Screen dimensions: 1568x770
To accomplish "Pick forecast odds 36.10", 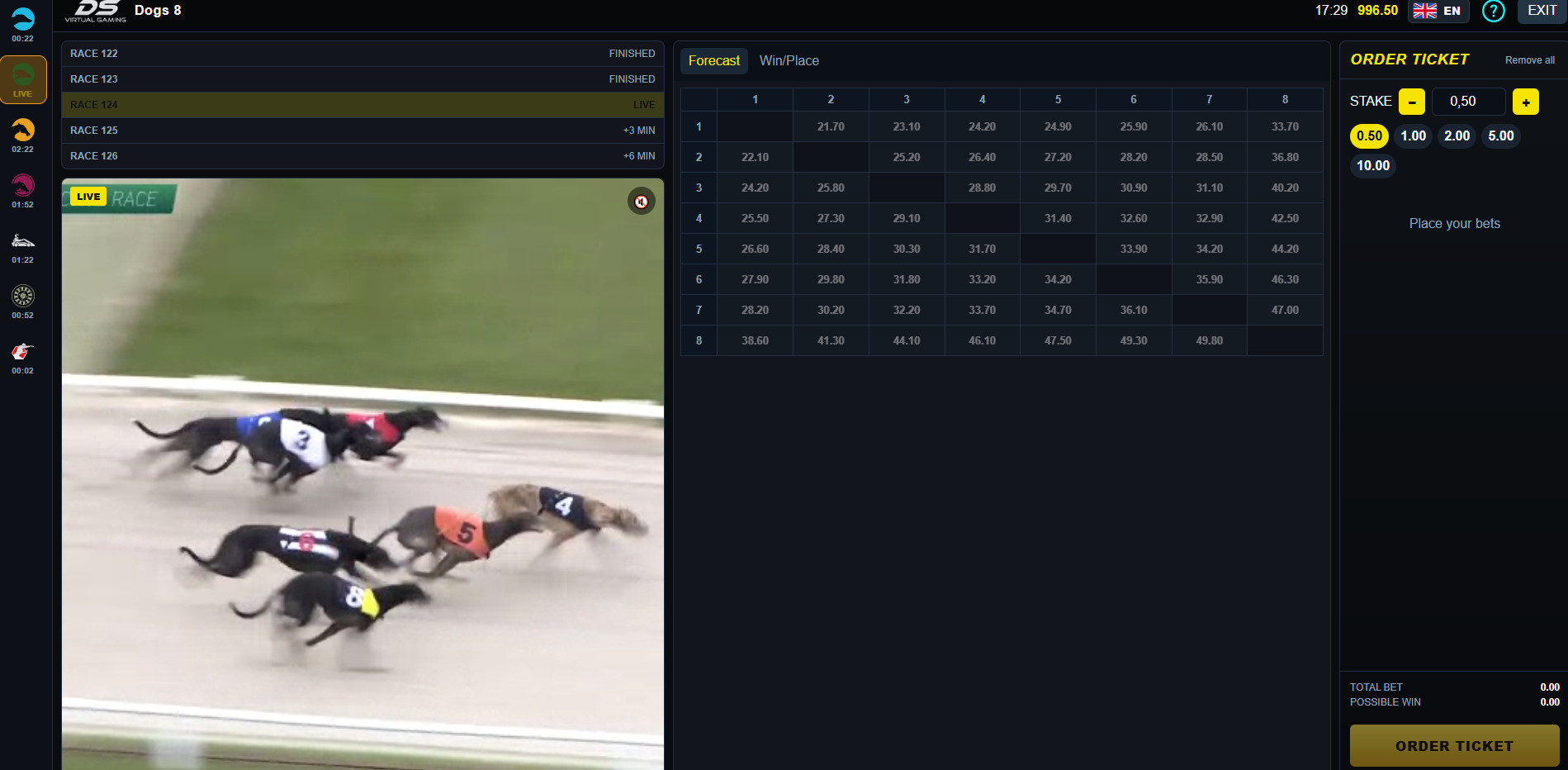I will click(1134, 311).
